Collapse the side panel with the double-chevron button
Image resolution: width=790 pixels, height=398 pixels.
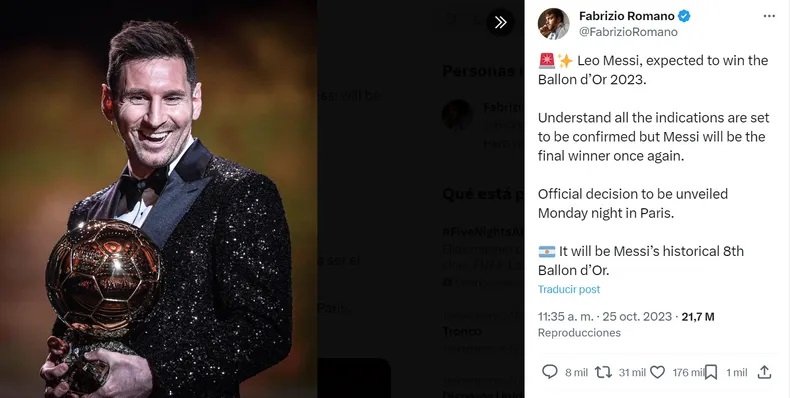click(500, 22)
